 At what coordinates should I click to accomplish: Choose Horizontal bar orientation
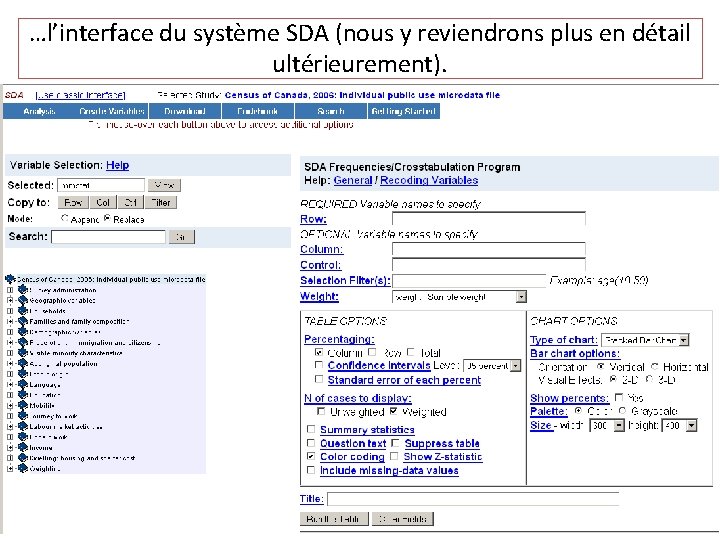(655, 366)
